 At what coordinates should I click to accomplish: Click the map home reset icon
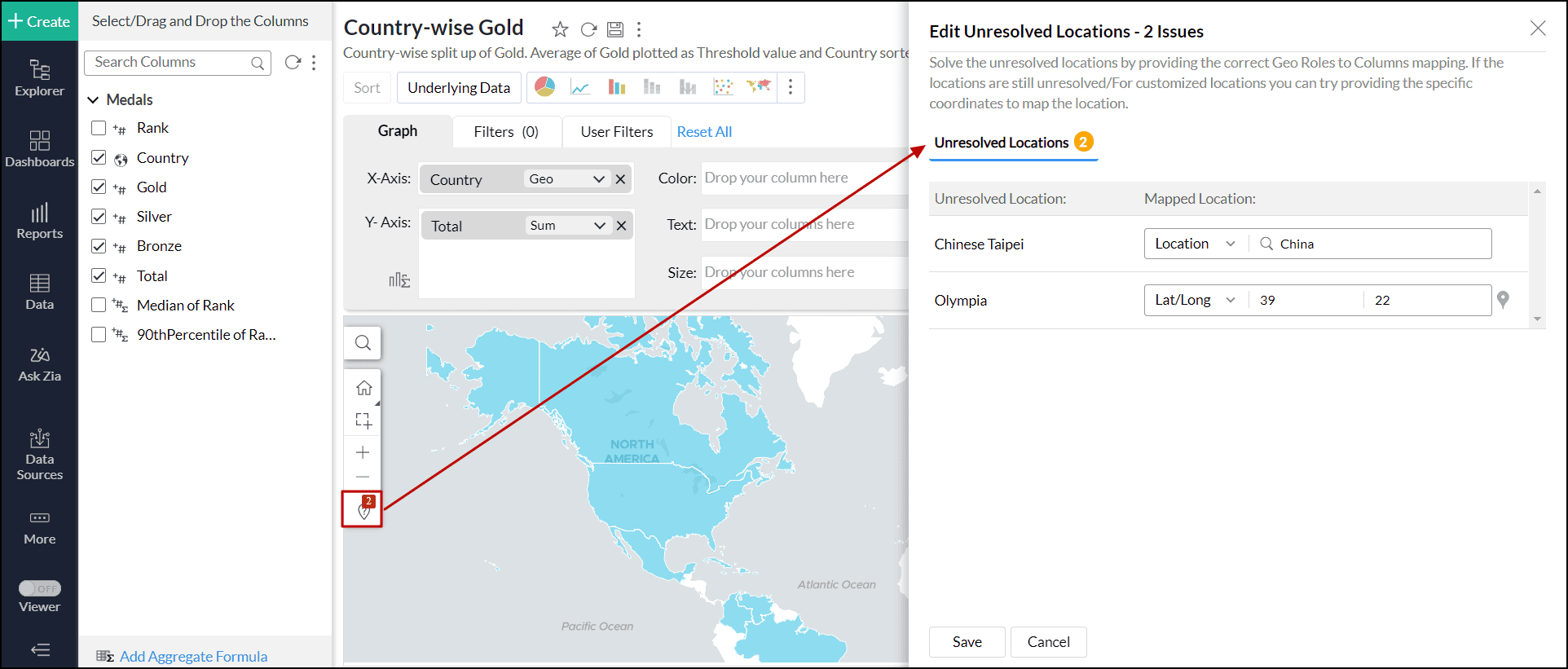pyautogui.click(x=363, y=388)
